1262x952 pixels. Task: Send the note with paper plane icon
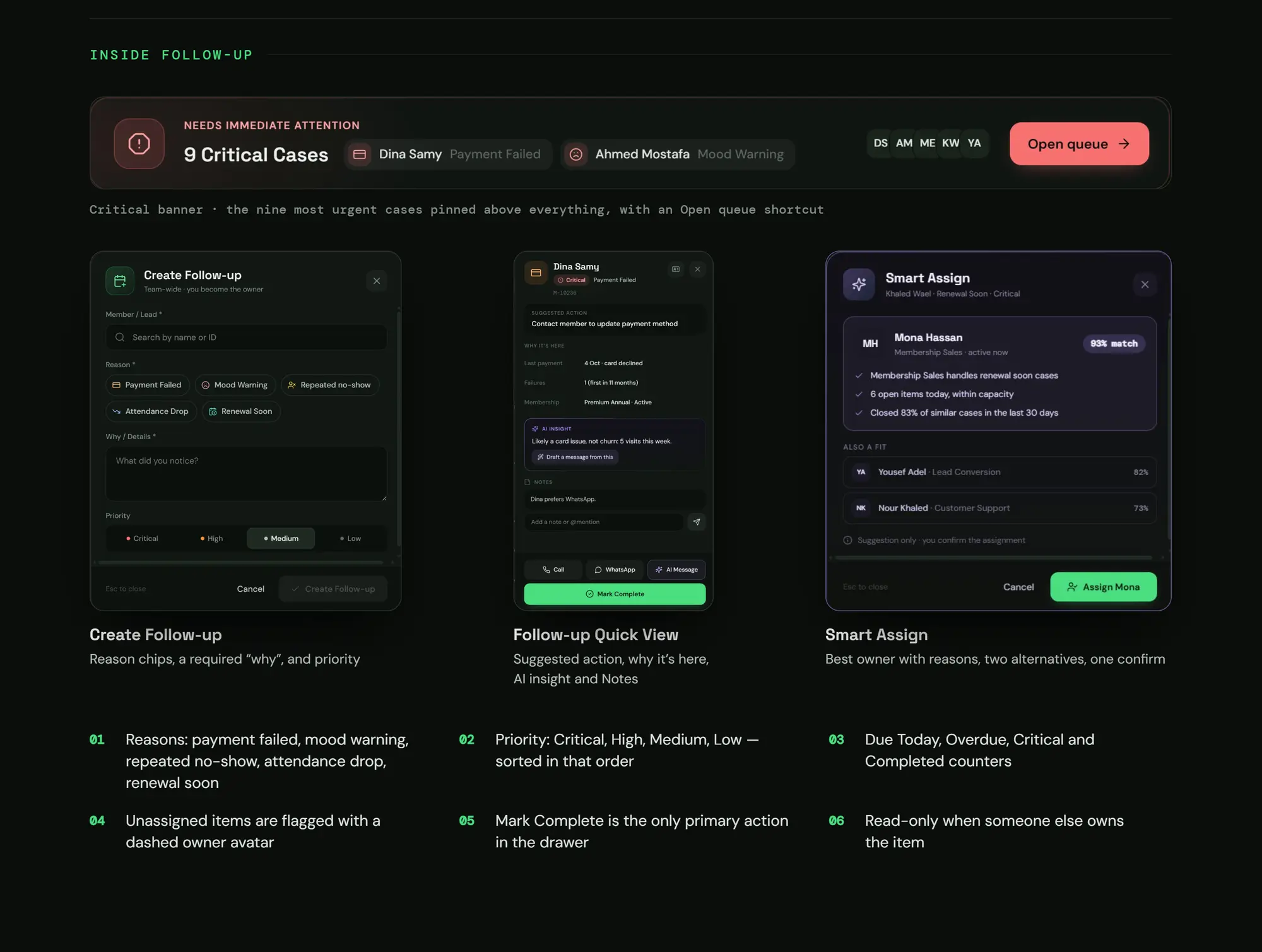[697, 522]
